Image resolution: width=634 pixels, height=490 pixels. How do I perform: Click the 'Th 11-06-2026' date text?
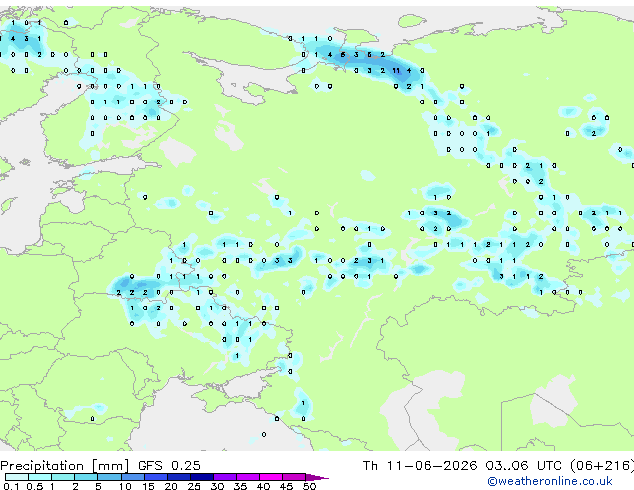click(x=419, y=466)
